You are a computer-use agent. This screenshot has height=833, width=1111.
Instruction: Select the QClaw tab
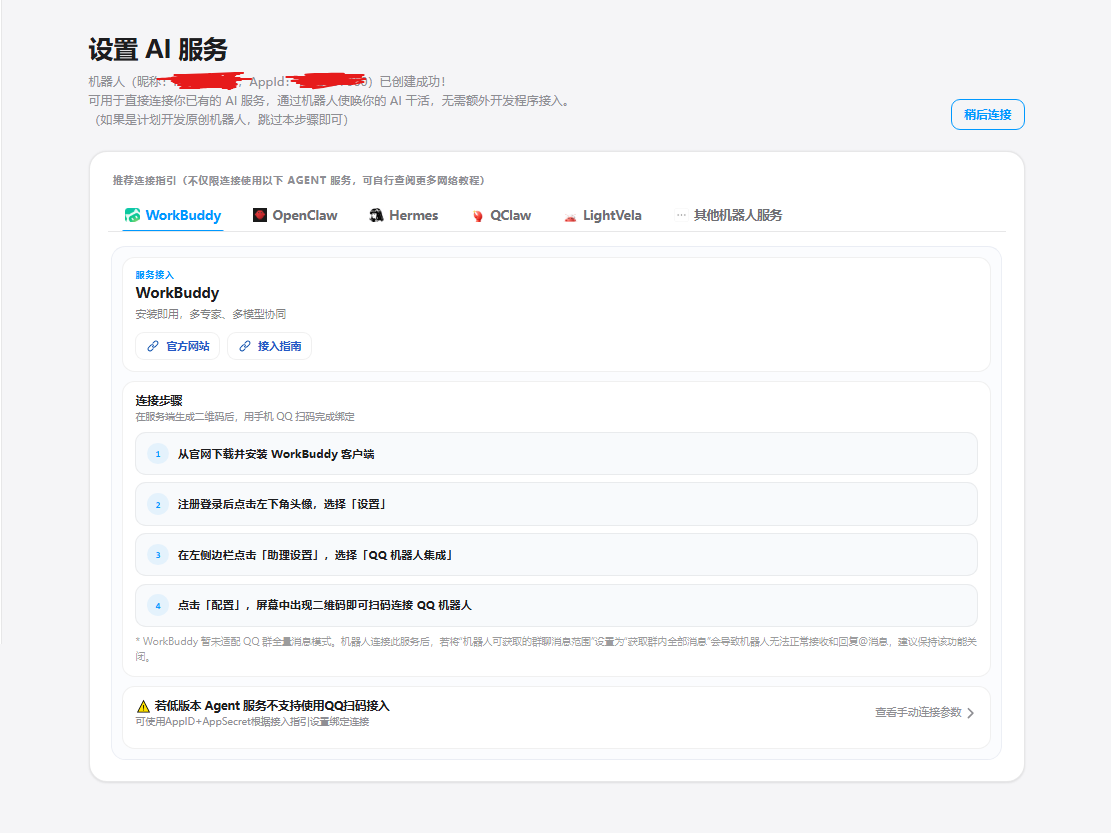(x=502, y=215)
